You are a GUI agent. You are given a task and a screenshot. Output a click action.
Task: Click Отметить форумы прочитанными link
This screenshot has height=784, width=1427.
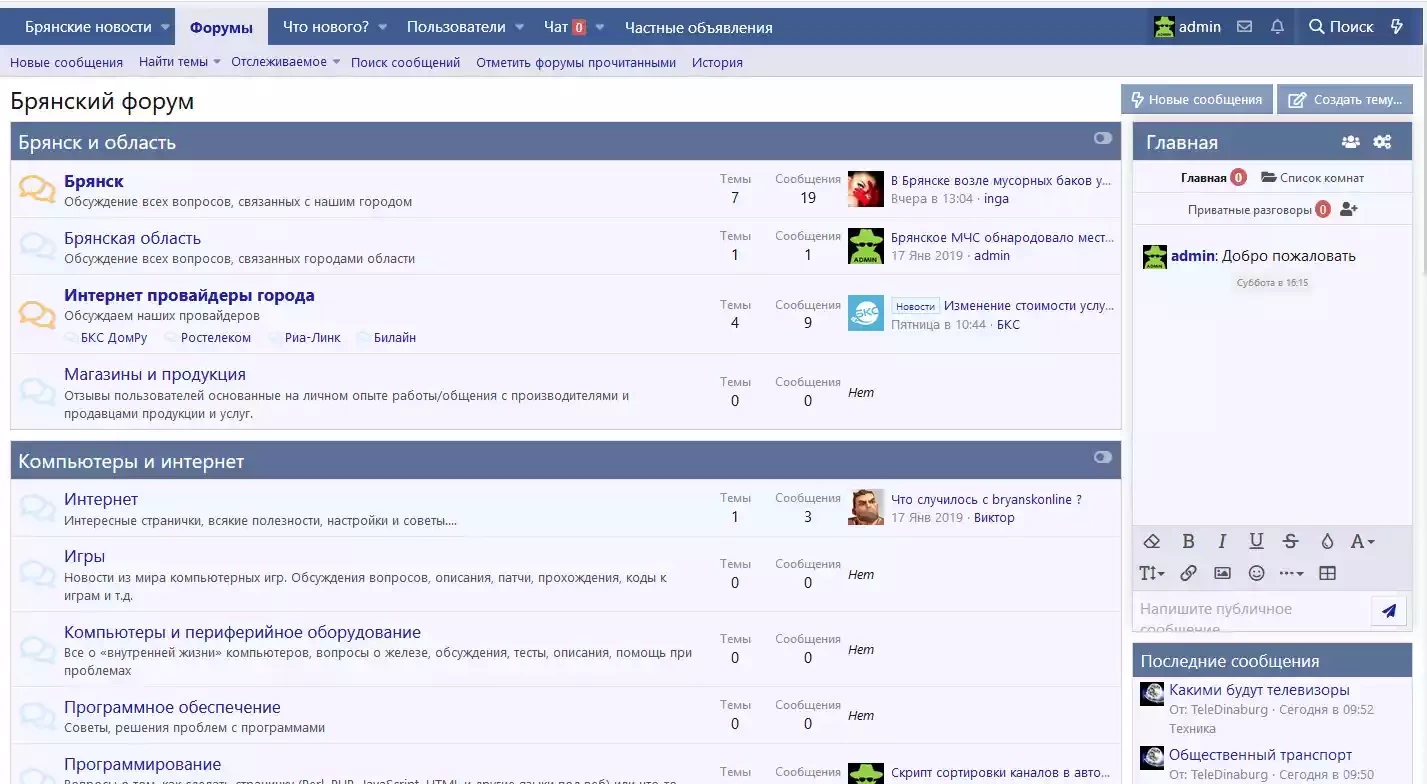[x=576, y=62]
